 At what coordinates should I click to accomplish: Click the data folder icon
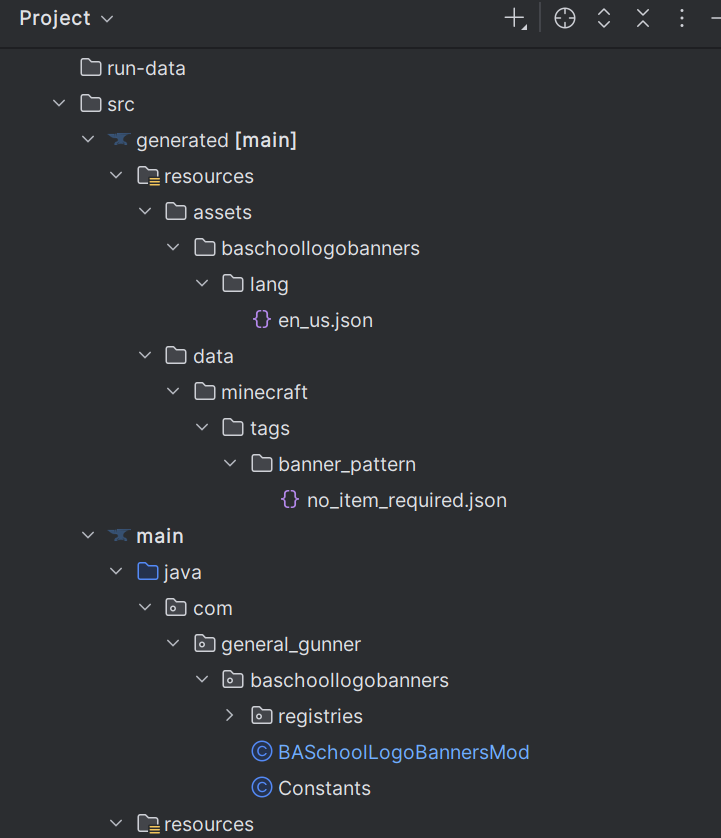tap(176, 355)
